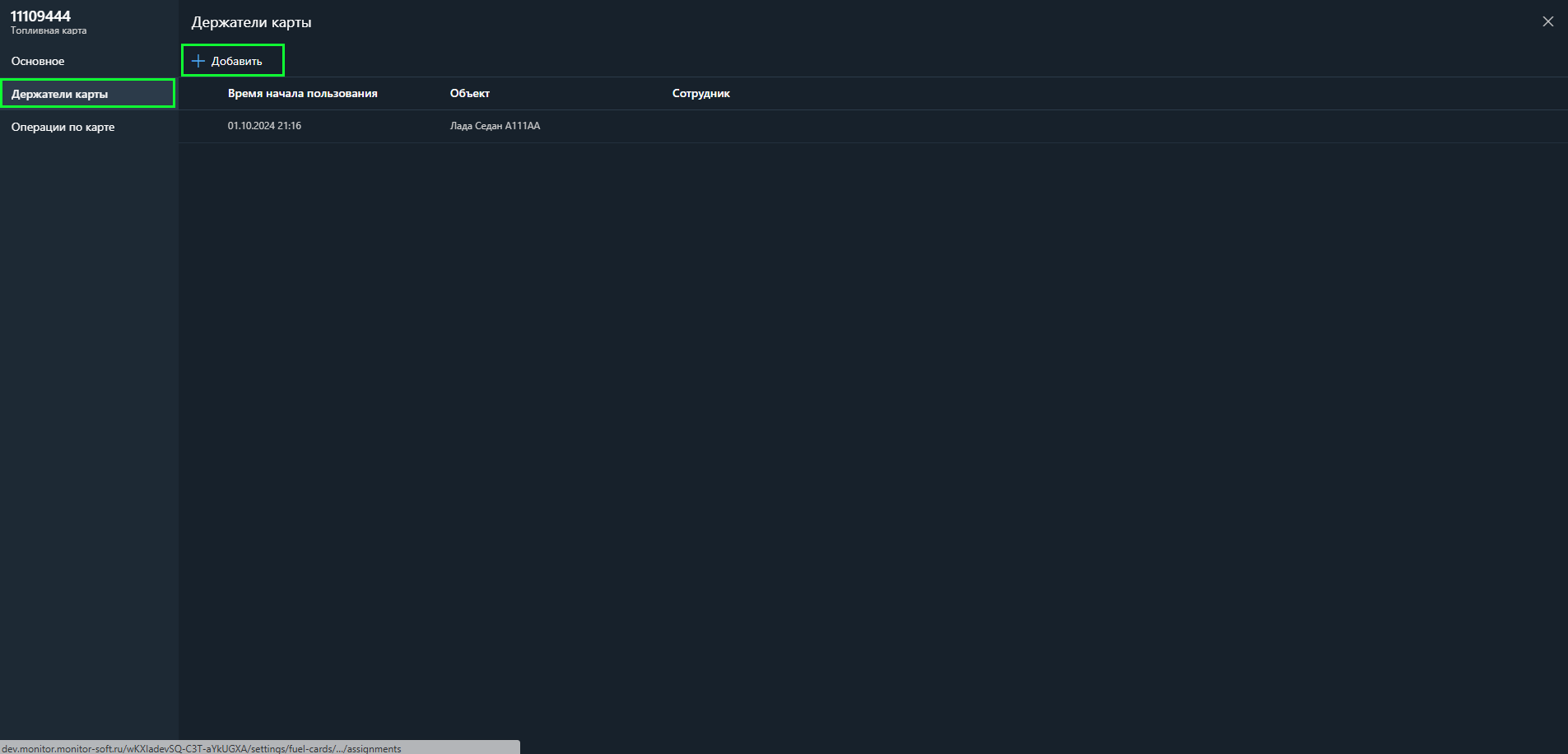
Task: Select the 01.10.2024 21:16 date cell
Action: coord(264,126)
